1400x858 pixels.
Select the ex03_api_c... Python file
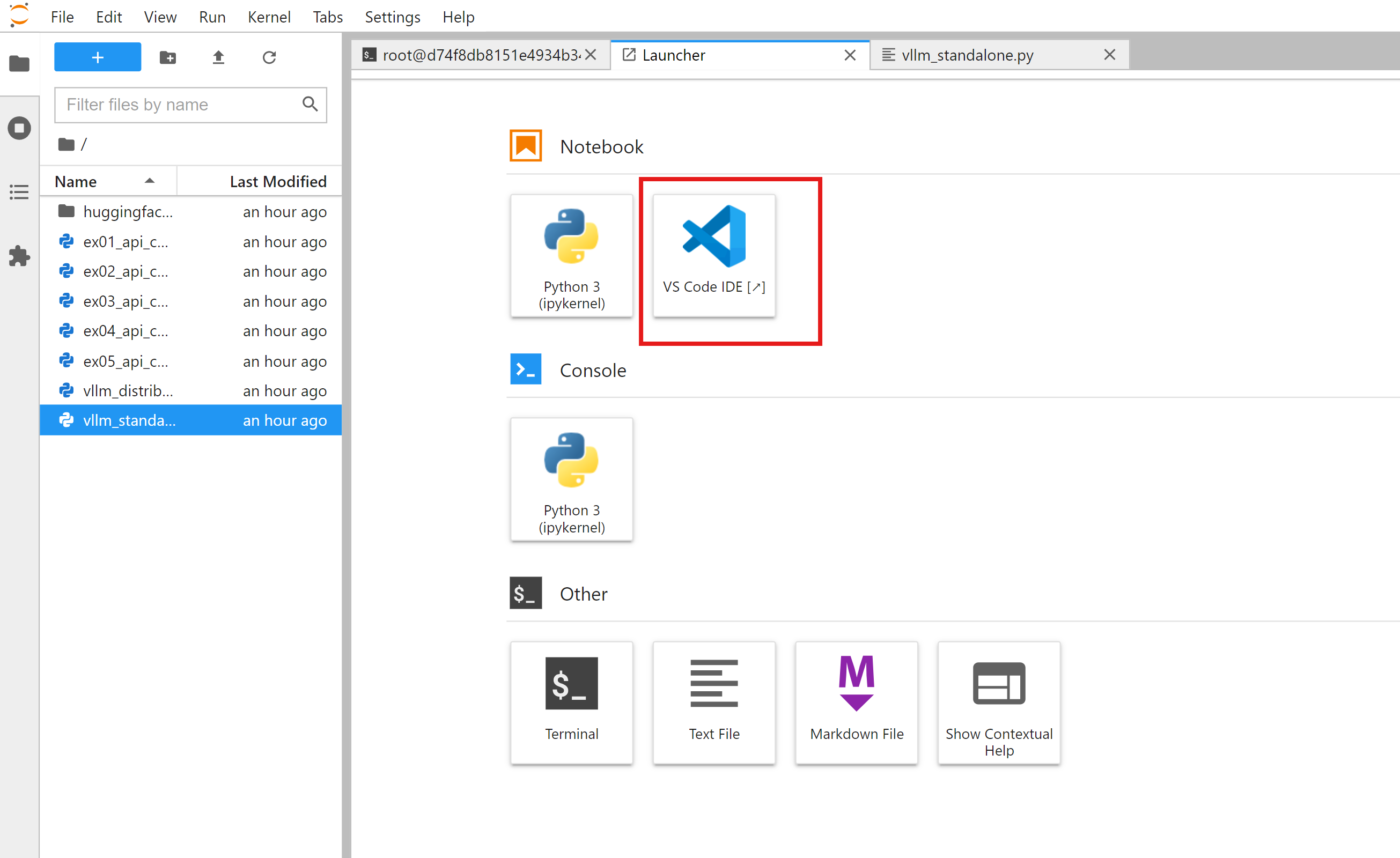click(191, 301)
